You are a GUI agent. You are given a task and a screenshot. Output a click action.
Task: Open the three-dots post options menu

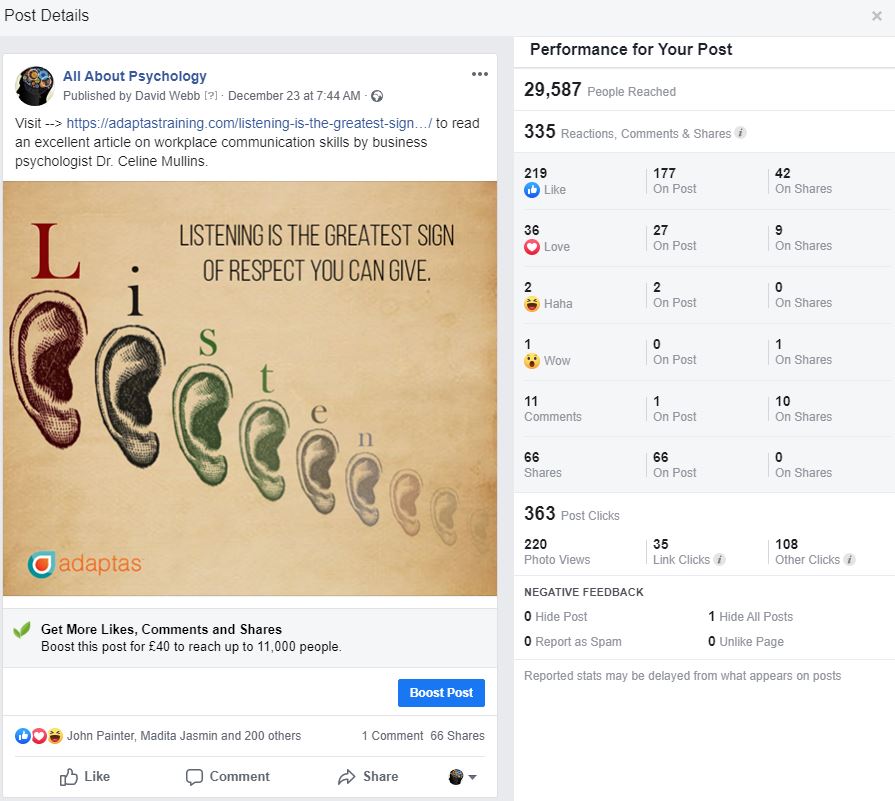pos(480,74)
